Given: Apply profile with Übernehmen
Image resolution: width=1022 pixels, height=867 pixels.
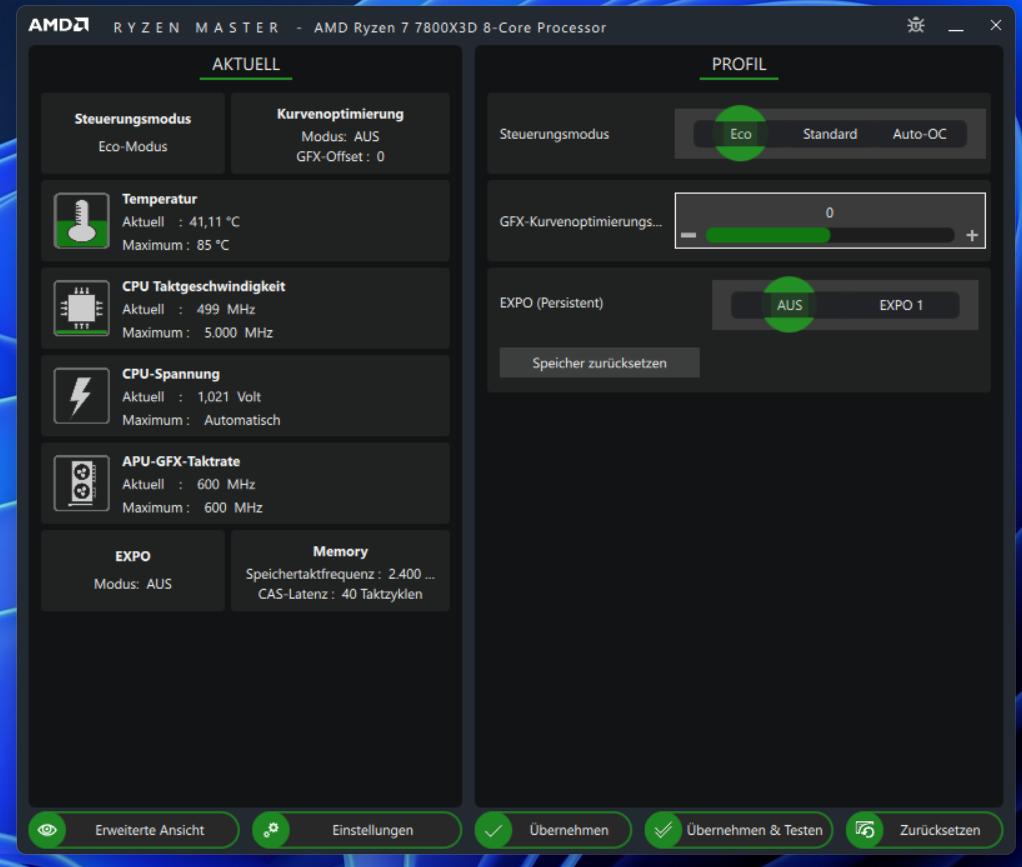Looking at the screenshot, I should pos(553,830).
